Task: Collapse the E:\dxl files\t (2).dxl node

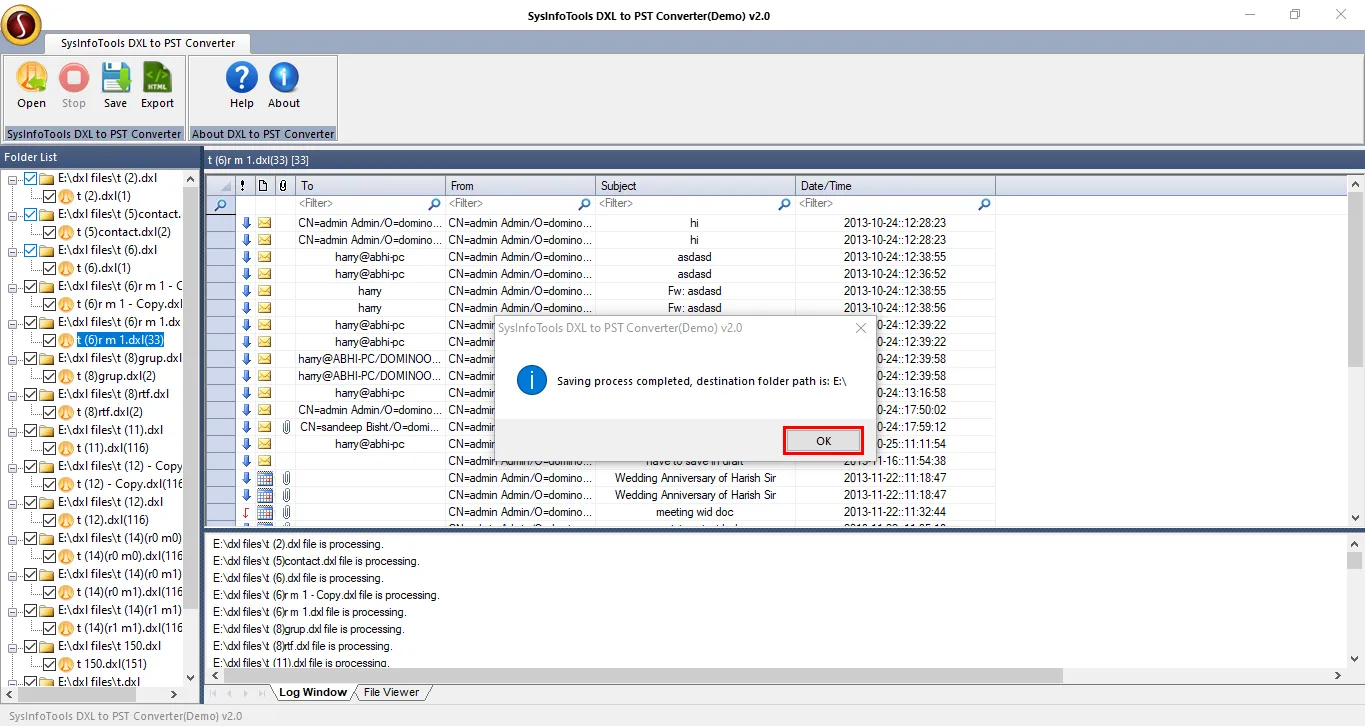Action: pyautogui.click(x=13, y=179)
